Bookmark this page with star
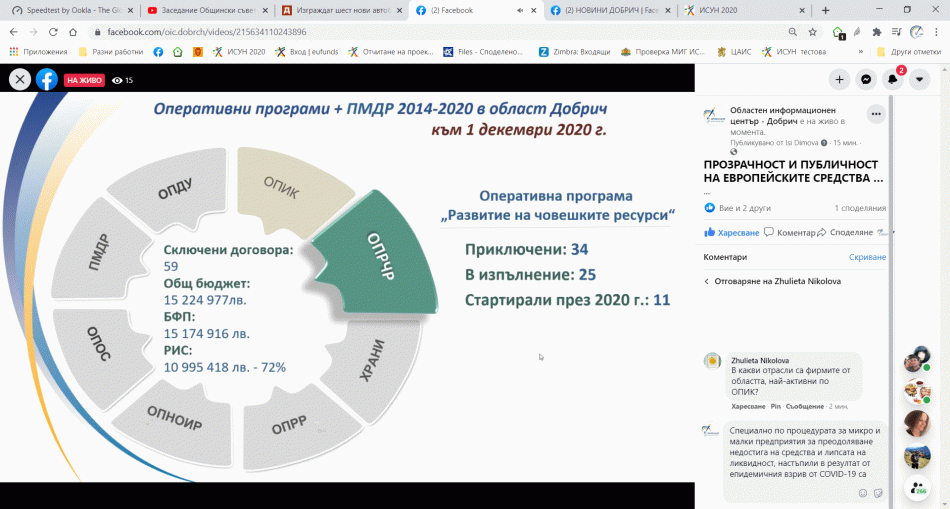Viewport: 950px width, 509px height. click(812, 32)
